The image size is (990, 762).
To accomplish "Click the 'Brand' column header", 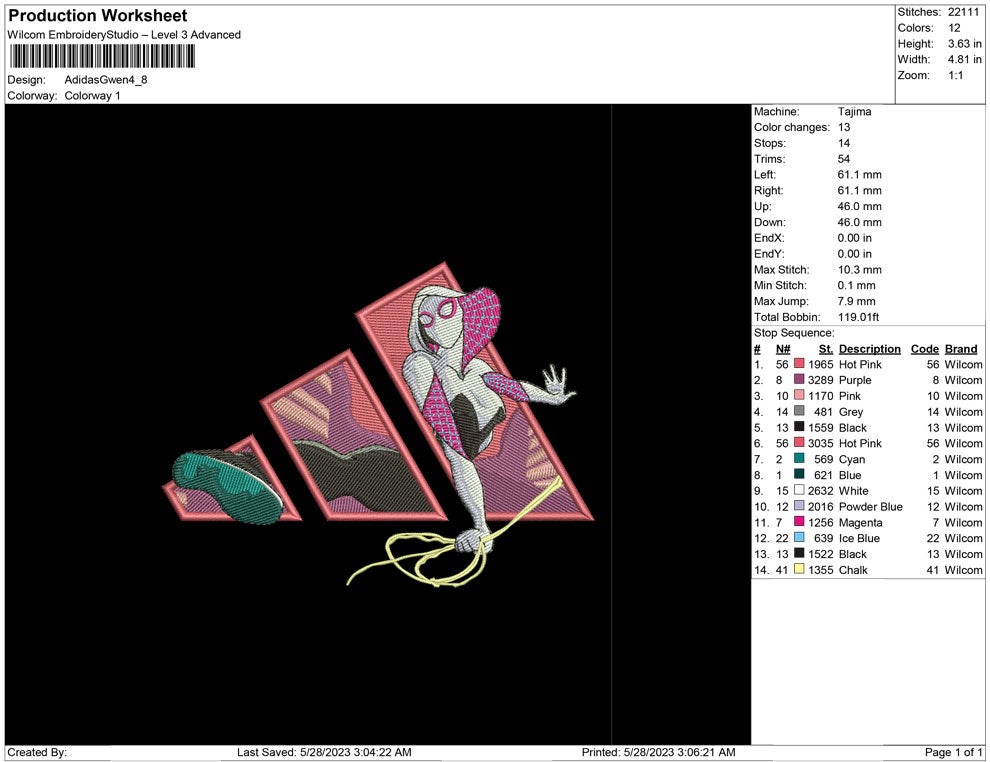I will point(961,349).
